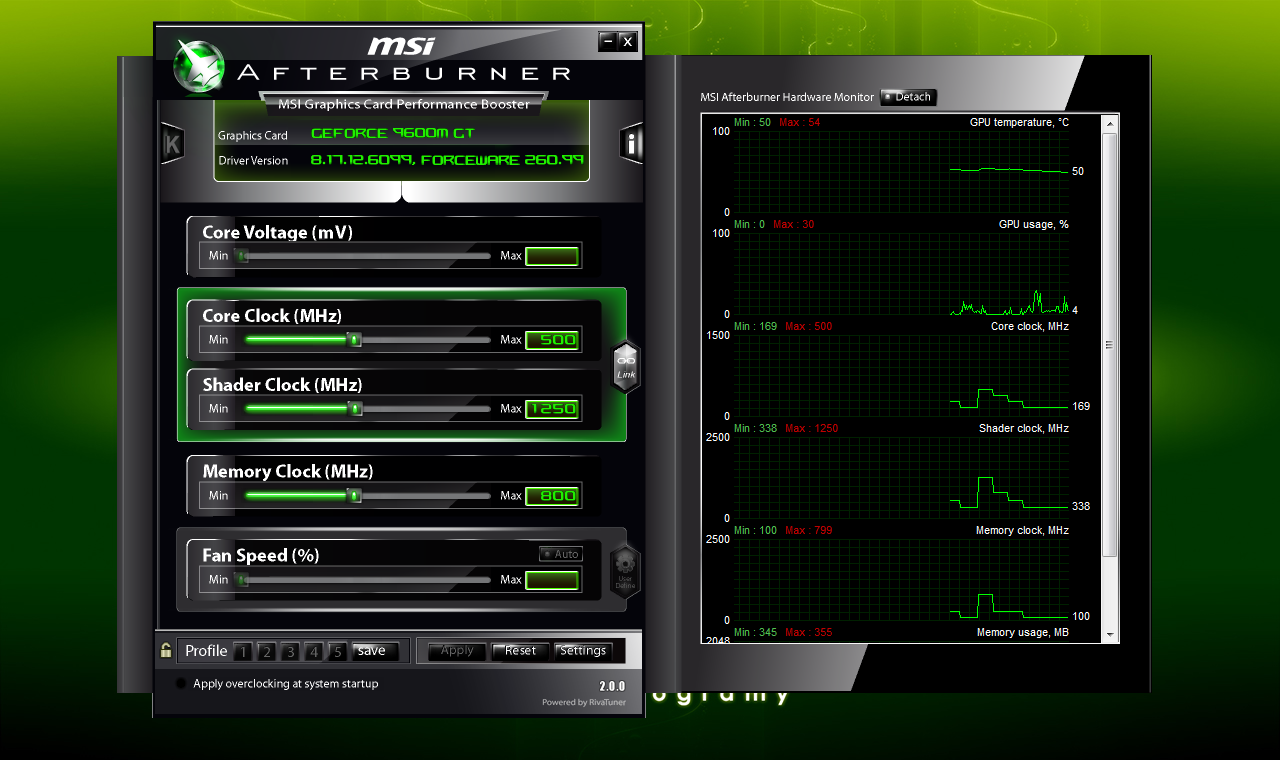Select profile slot 3
This screenshot has width=1280, height=760.
click(x=290, y=652)
